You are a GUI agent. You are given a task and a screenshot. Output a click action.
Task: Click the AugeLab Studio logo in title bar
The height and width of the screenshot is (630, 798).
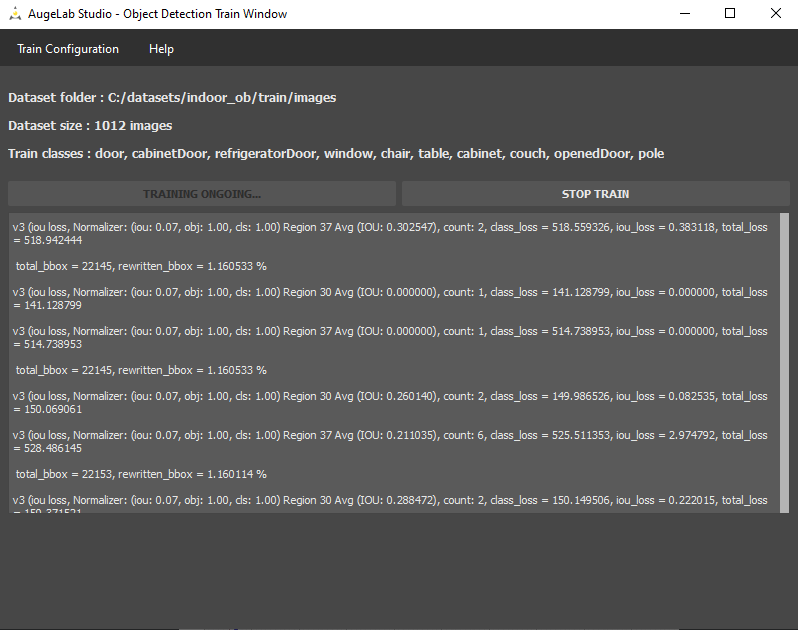[x=15, y=14]
